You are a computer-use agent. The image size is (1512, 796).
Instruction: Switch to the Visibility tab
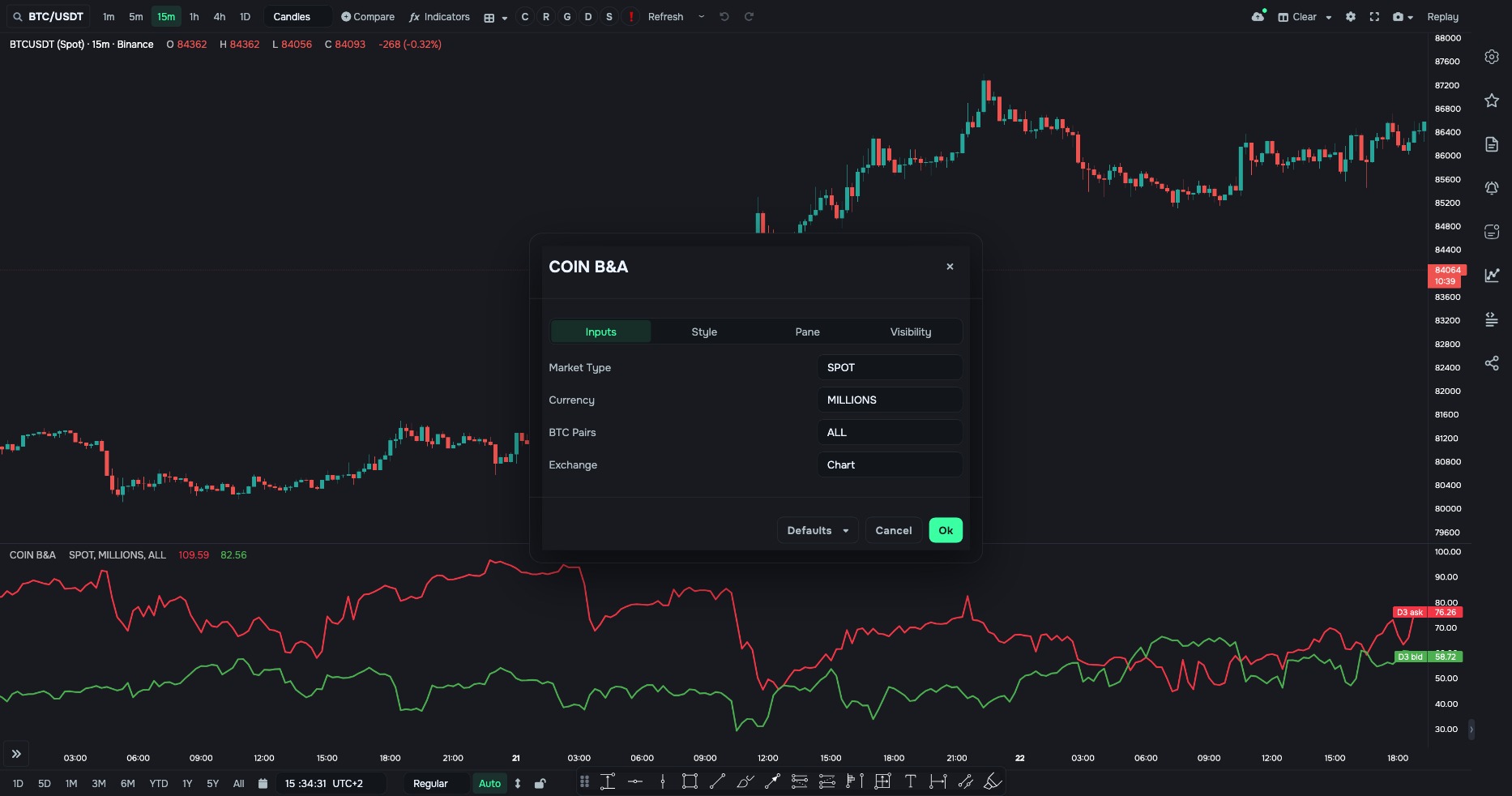pos(911,332)
